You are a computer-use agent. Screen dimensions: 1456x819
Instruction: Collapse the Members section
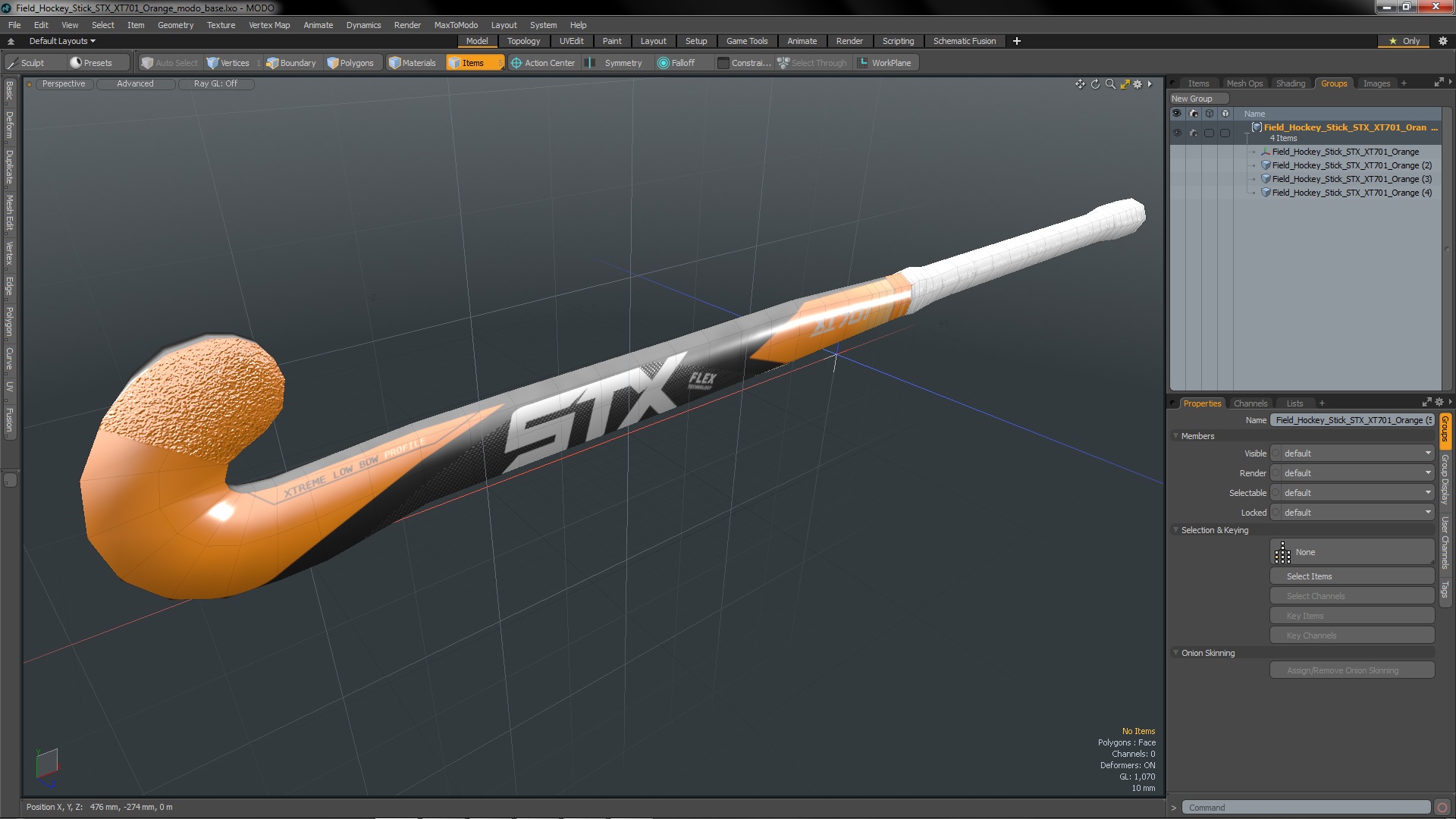(x=1175, y=436)
